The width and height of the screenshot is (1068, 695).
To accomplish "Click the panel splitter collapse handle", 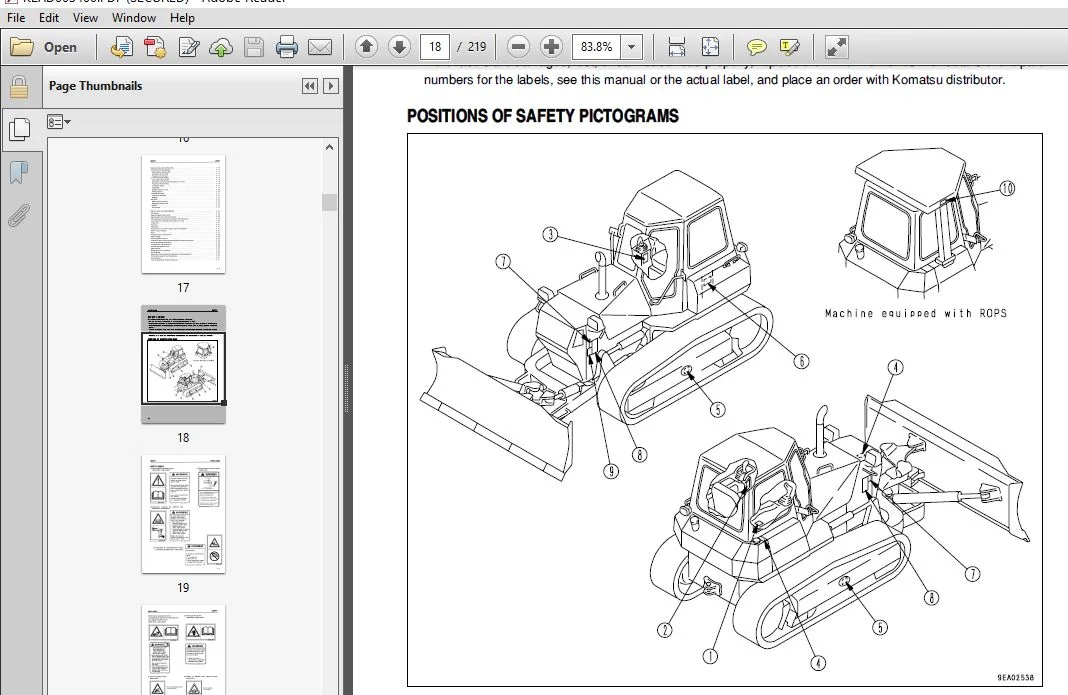I will (347, 388).
